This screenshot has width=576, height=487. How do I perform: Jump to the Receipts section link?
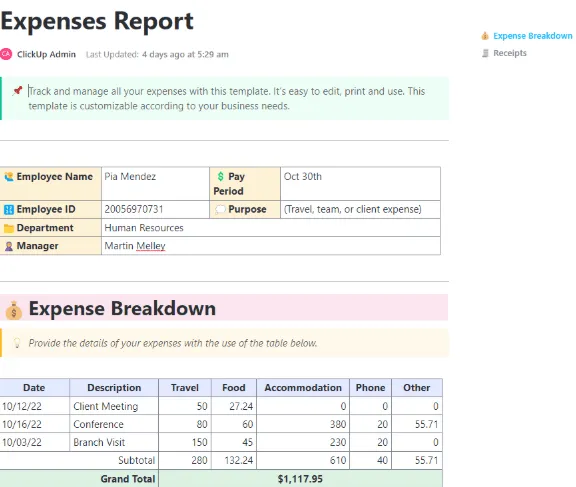pyautogui.click(x=510, y=53)
